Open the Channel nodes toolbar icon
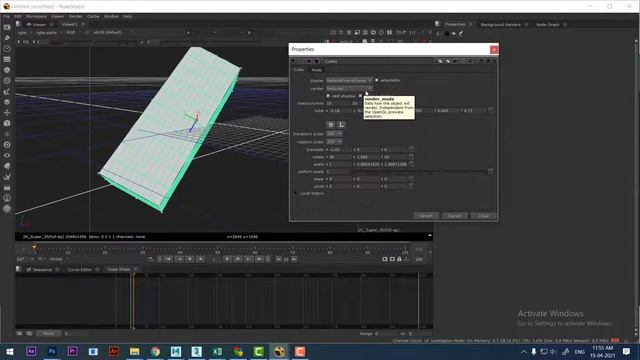This screenshot has height=360, width=640. [7, 59]
